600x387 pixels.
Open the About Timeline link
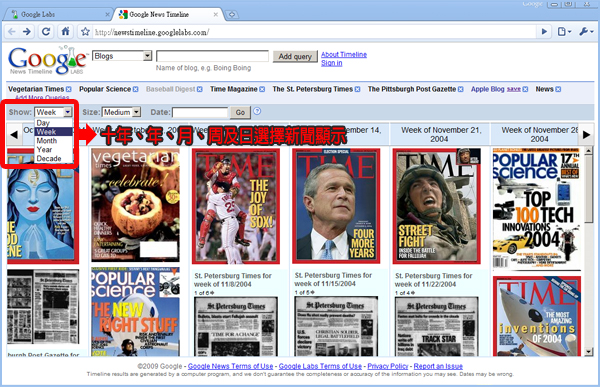344,55
